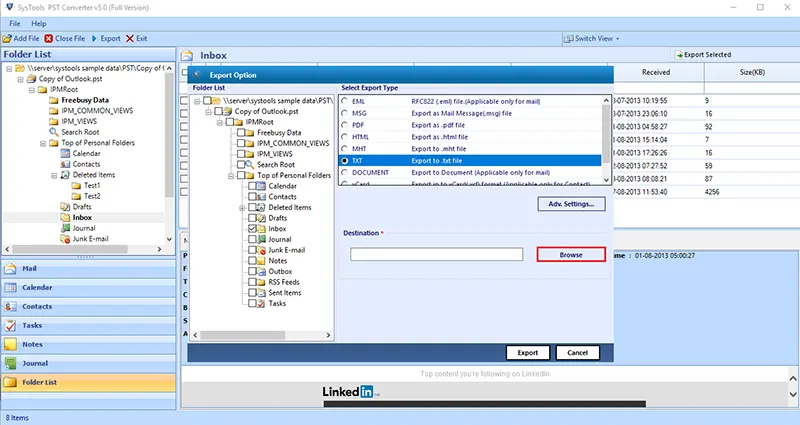
Task: Switch to the Calendar pane tab
Action: (89, 287)
